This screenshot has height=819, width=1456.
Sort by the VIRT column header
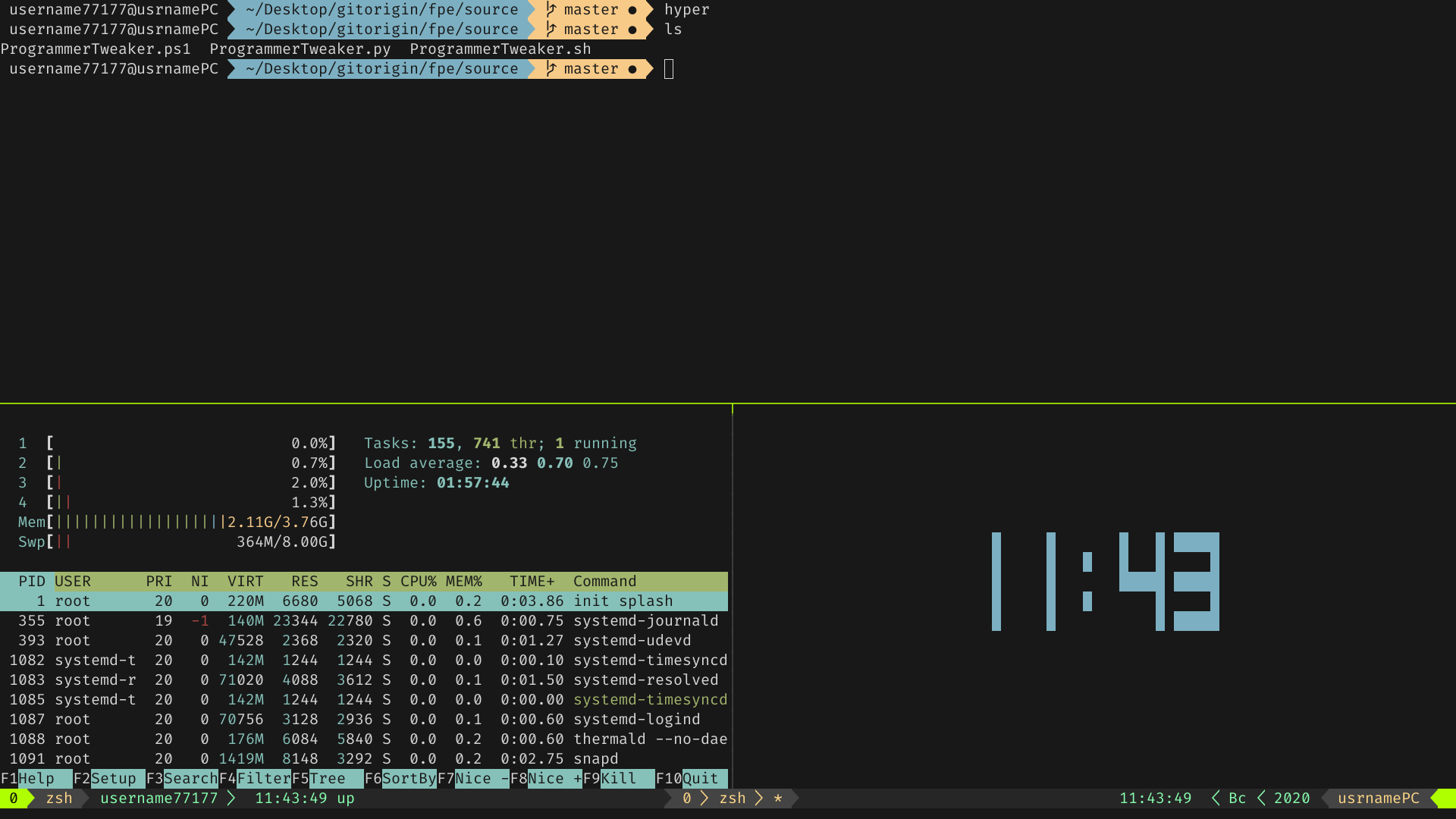pyautogui.click(x=246, y=582)
